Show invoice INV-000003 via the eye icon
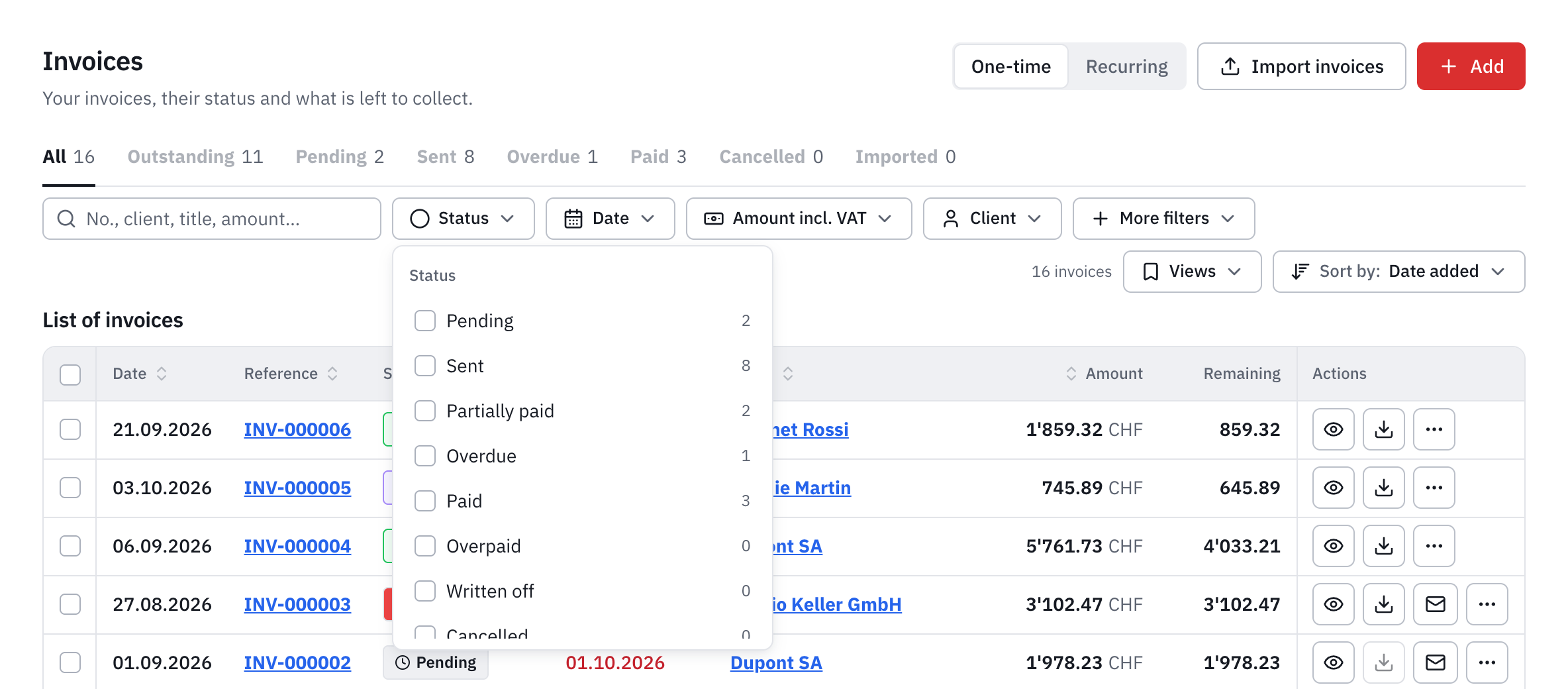This screenshot has height=689, width=1568. pyautogui.click(x=1333, y=604)
